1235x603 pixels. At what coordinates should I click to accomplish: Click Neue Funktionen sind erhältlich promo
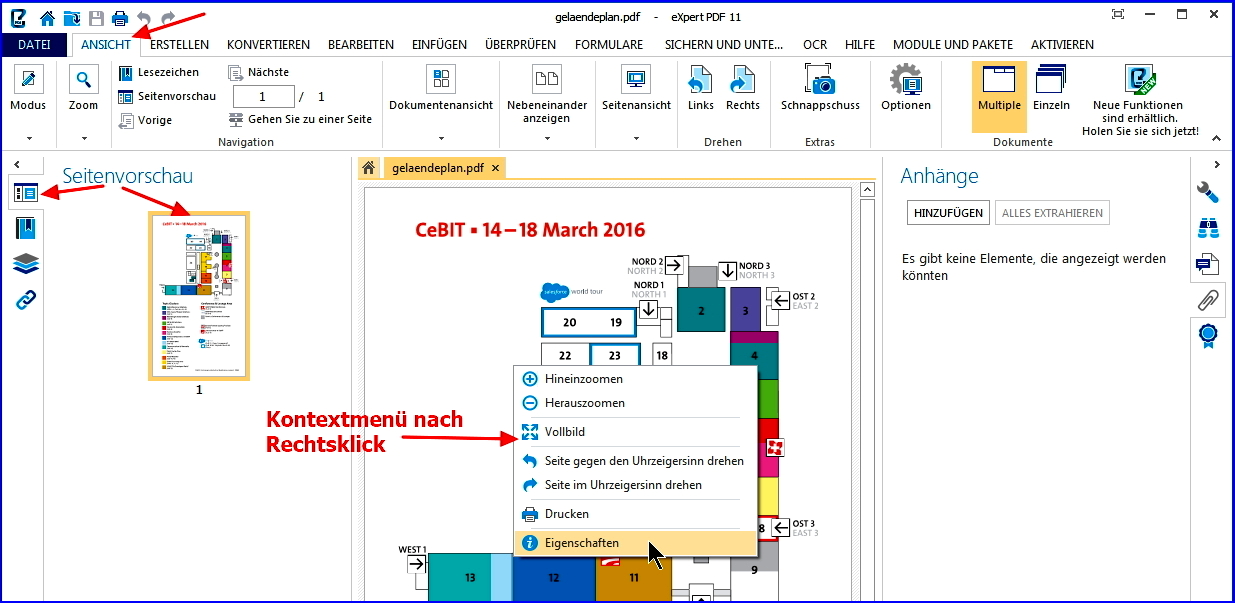coord(1138,100)
